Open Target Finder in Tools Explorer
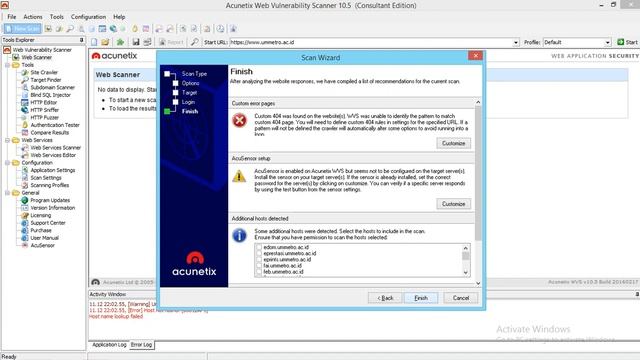 (x=45, y=80)
